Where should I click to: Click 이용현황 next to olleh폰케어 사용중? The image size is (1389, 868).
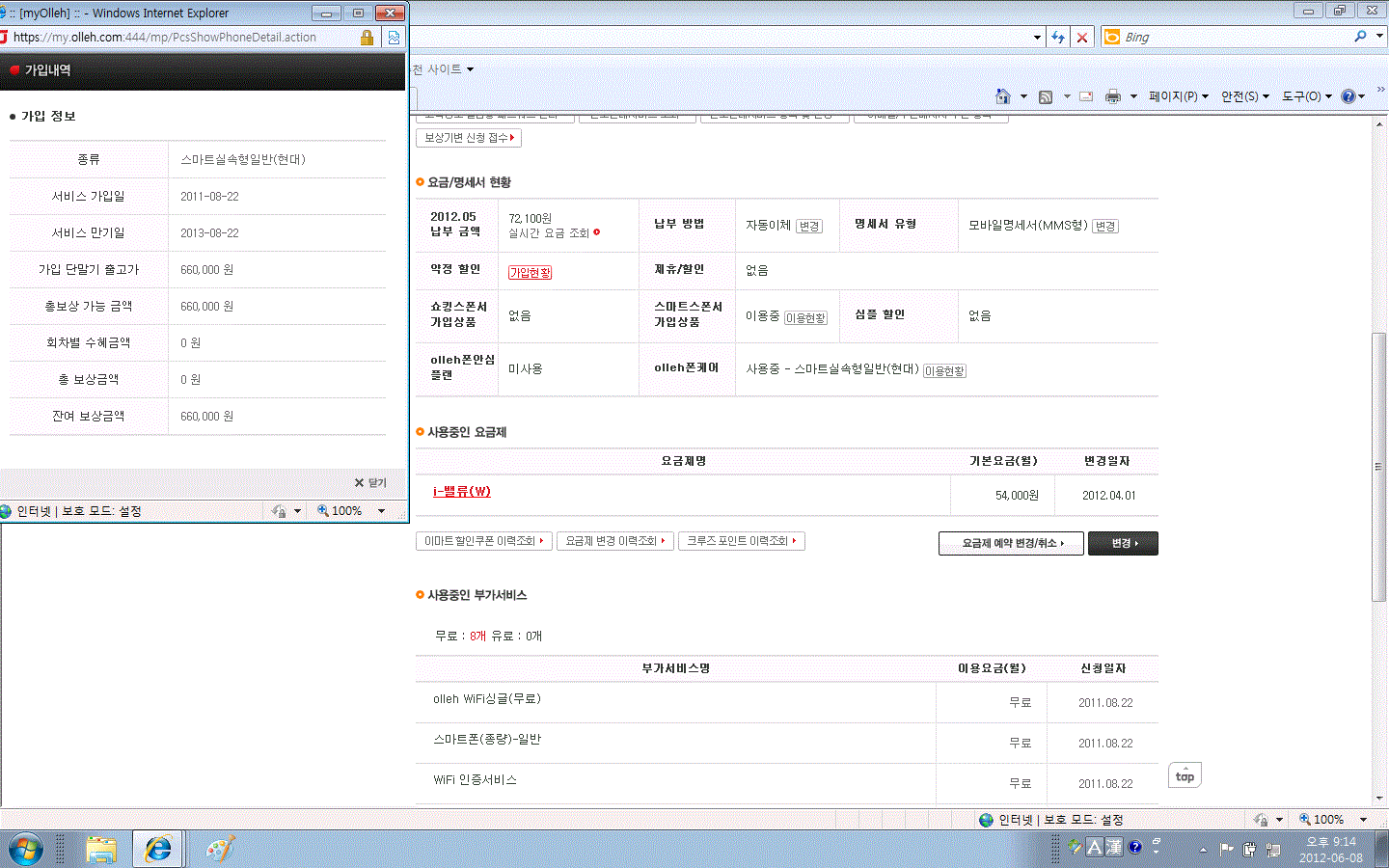[x=944, y=371]
